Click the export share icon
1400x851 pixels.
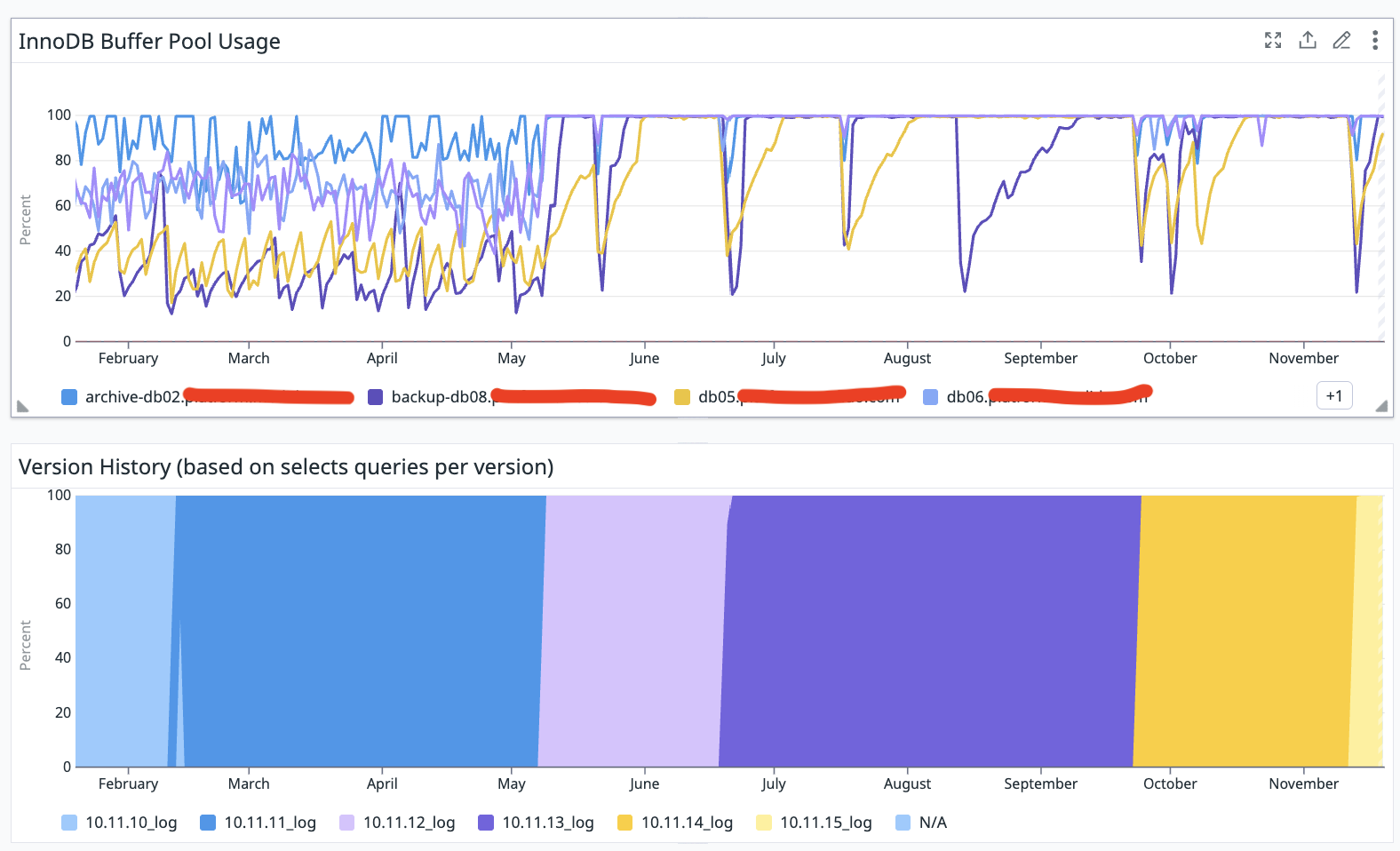pyautogui.click(x=1308, y=40)
